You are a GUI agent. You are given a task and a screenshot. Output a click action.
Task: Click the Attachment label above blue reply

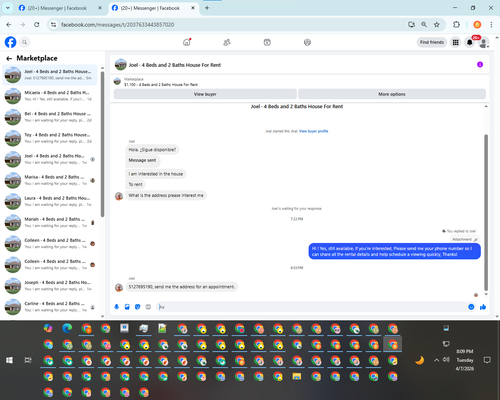click(464, 239)
